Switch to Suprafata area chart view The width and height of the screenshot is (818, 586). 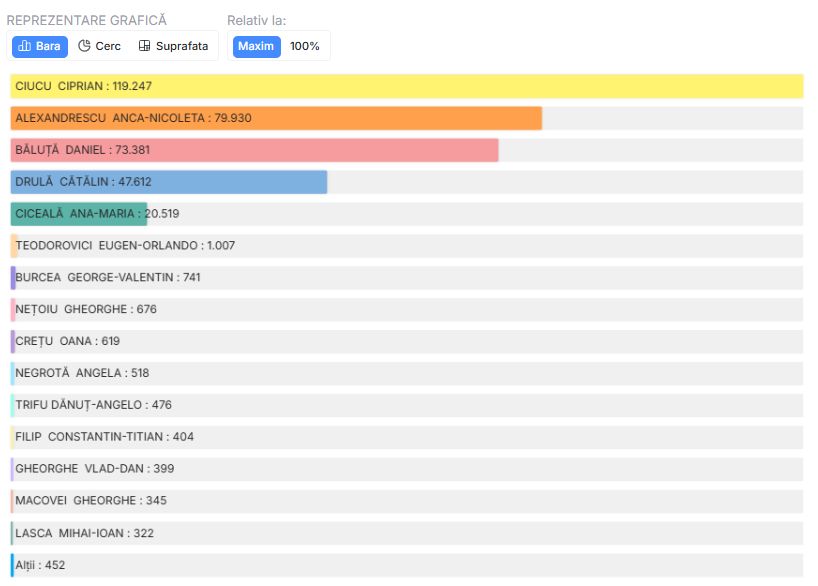[x=173, y=46]
